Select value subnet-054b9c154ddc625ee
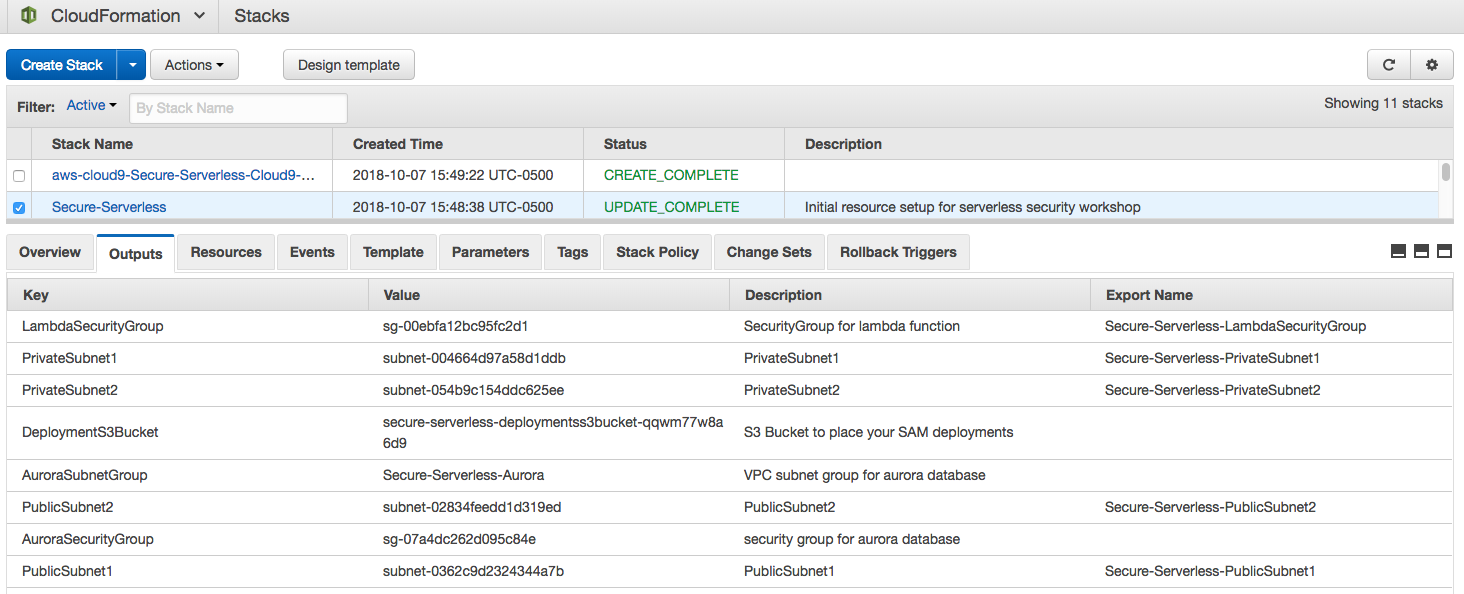Screen dimensions: 1464x594 click(x=473, y=390)
